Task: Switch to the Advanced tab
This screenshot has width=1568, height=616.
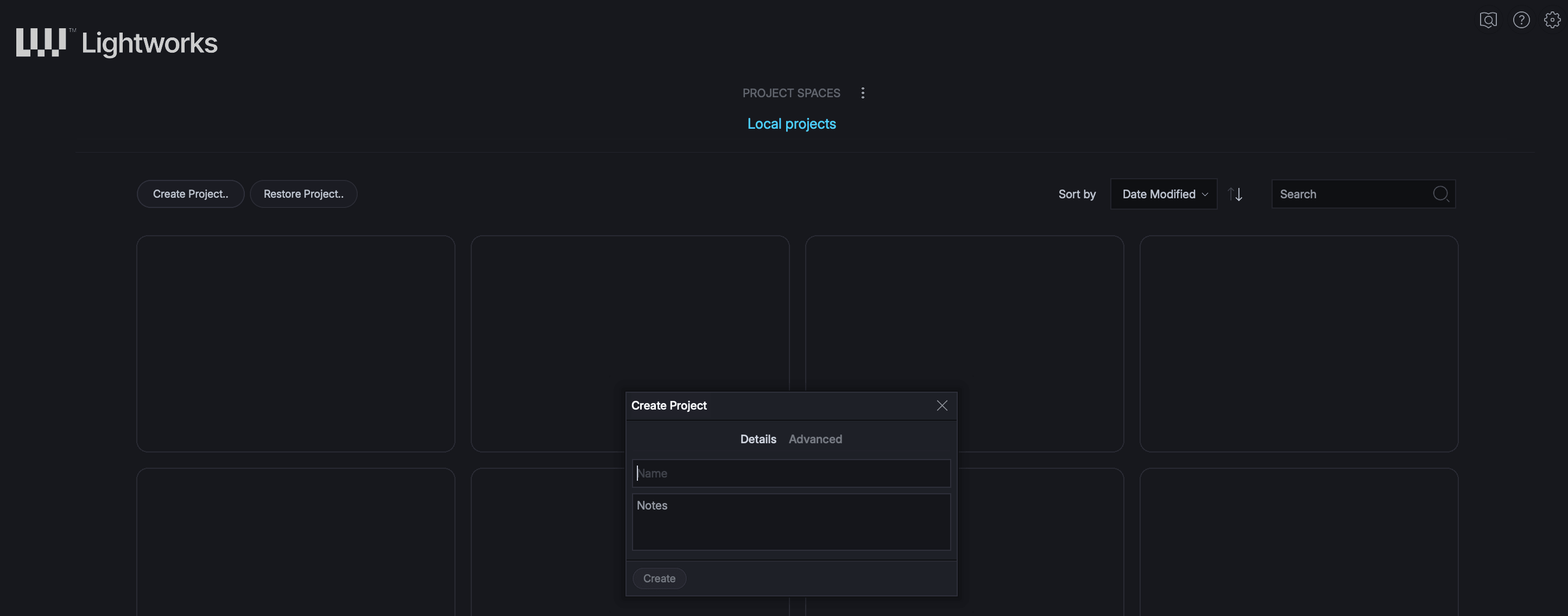Action: click(815, 439)
